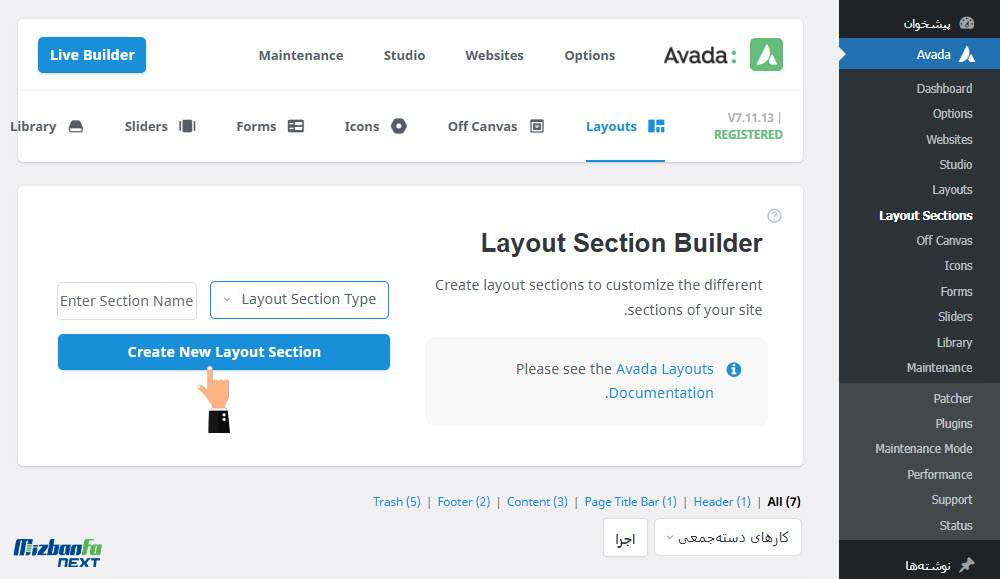Open Forms in the sidebar menu
The image size is (1000, 579).
956,291
